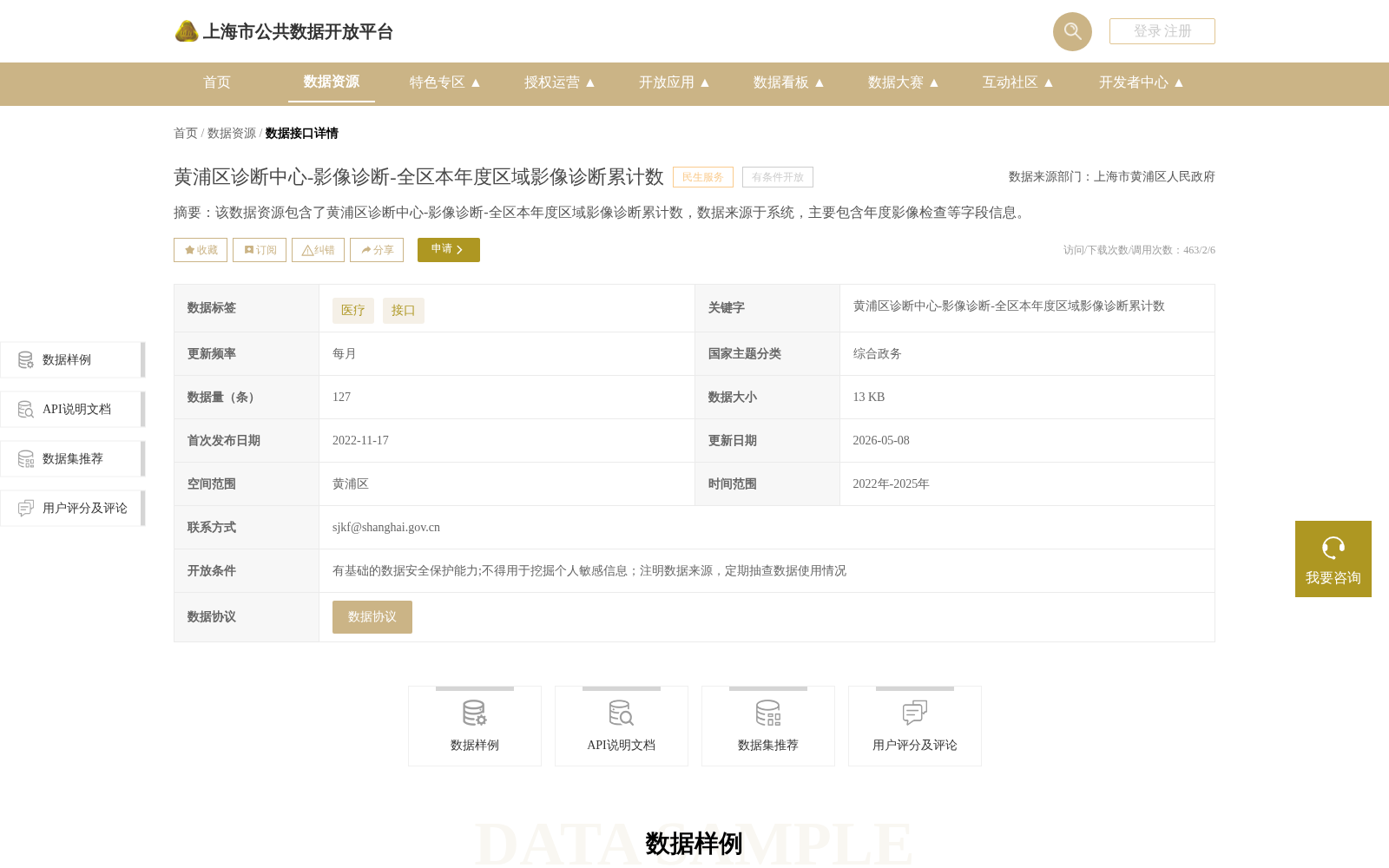Expand 互动社区 menu arrow
1389x868 pixels.
[x=1049, y=82]
